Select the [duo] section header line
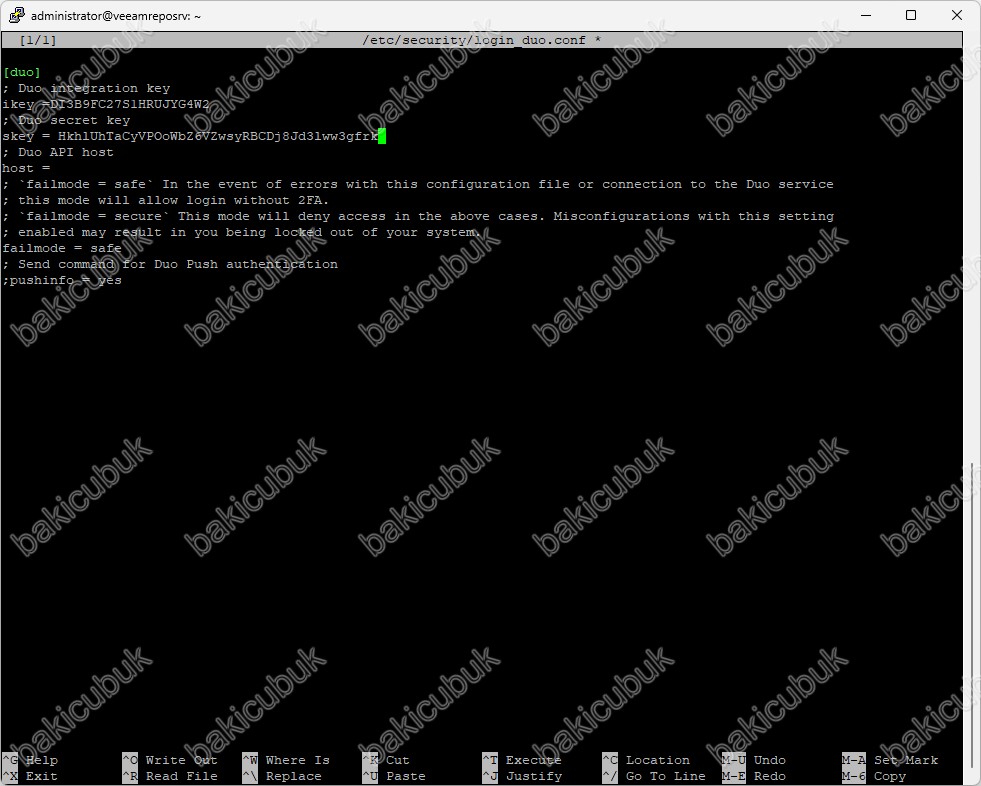981x786 pixels. point(21,72)
